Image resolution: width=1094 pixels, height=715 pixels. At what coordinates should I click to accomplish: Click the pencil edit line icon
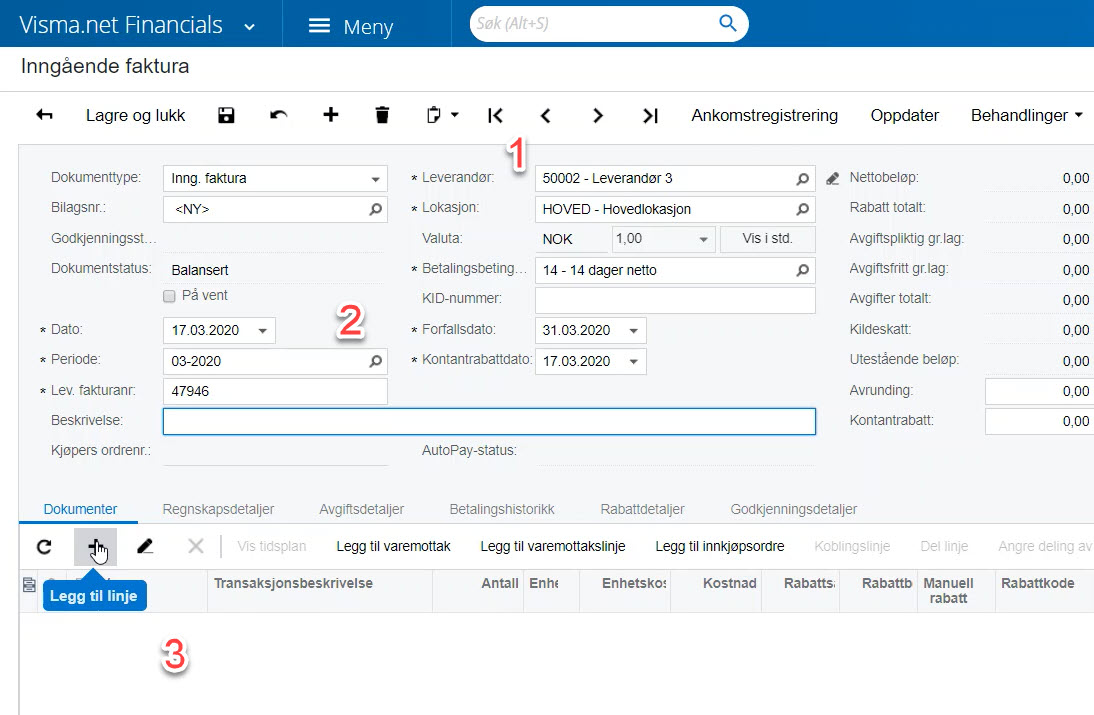pyautogui.click(x=144, y=546)
